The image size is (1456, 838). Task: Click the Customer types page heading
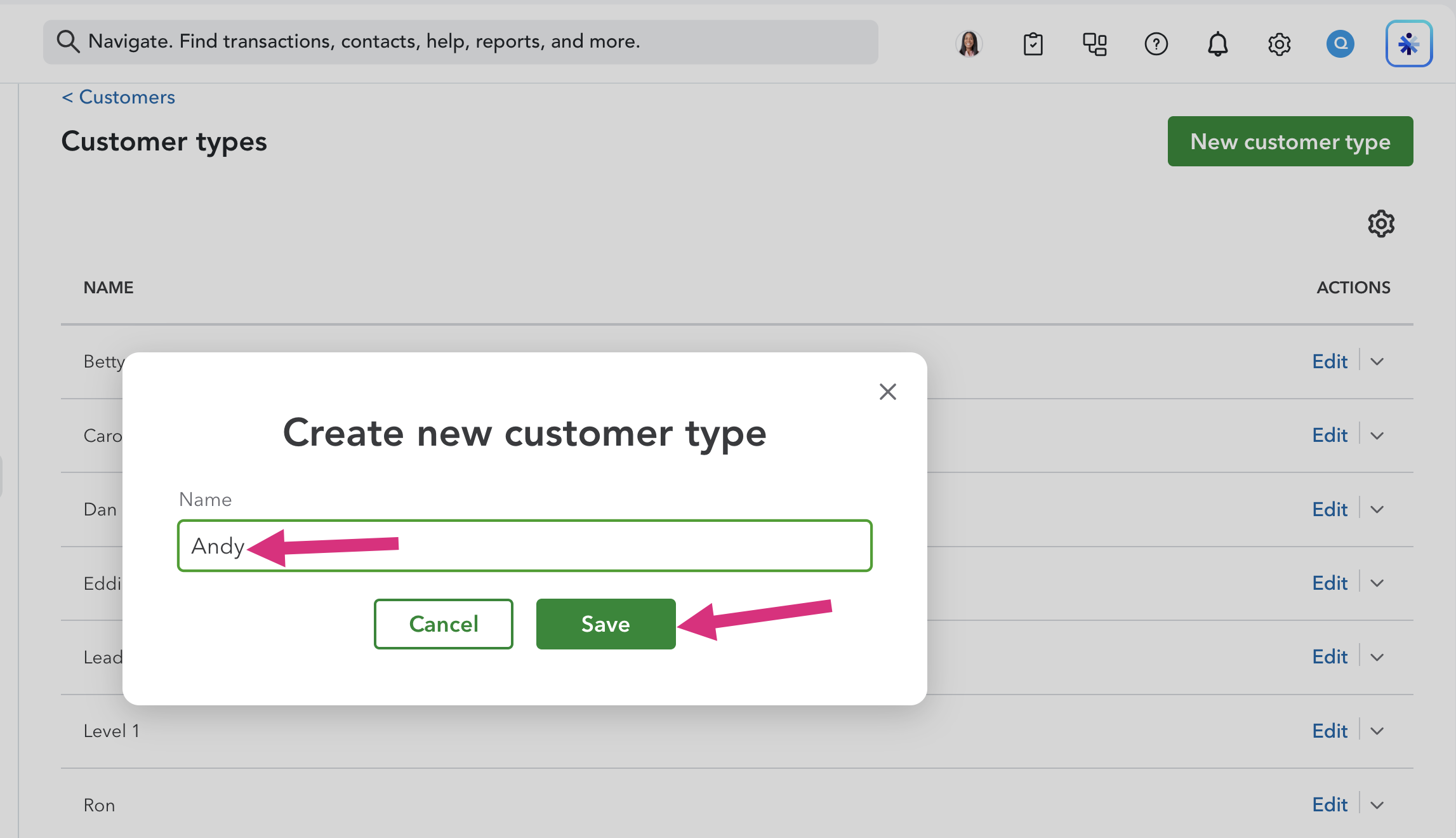(x=164, y=142)
